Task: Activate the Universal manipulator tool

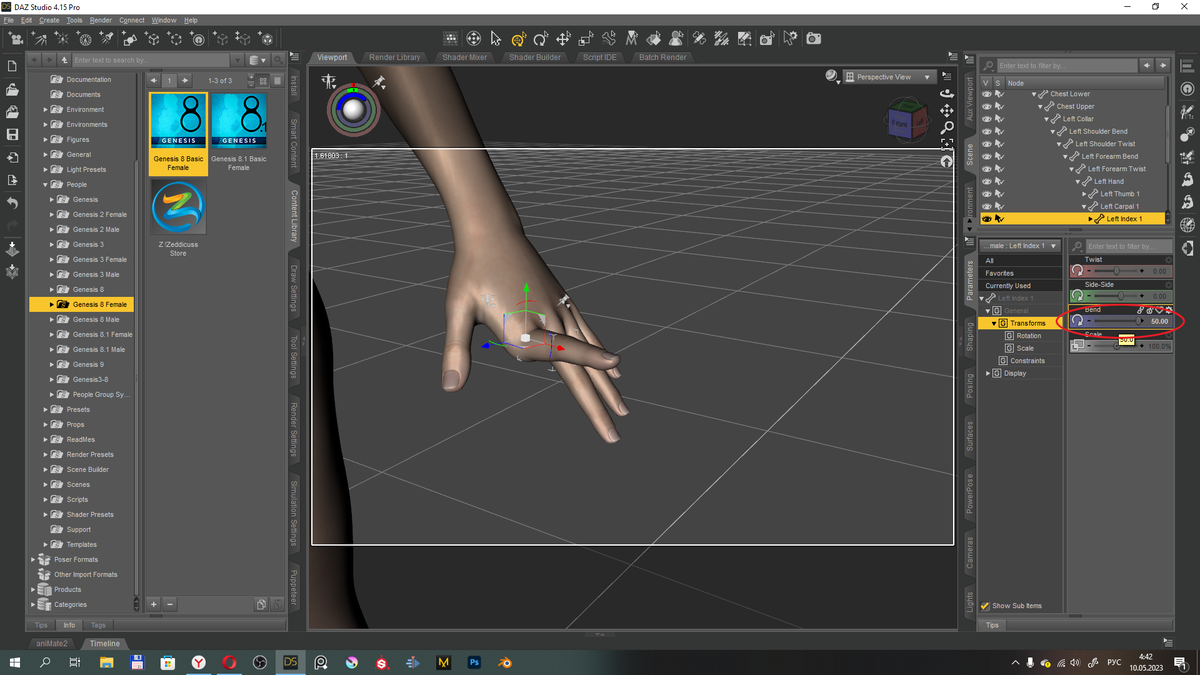Action: coord(518,39)
